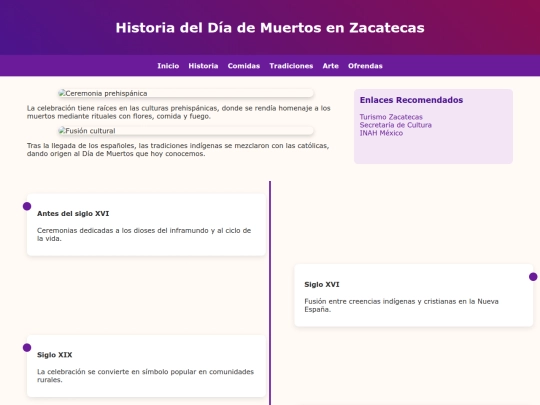The image size is (540, 405).
Task: Open the Ofrendas page
Action: 365,66
